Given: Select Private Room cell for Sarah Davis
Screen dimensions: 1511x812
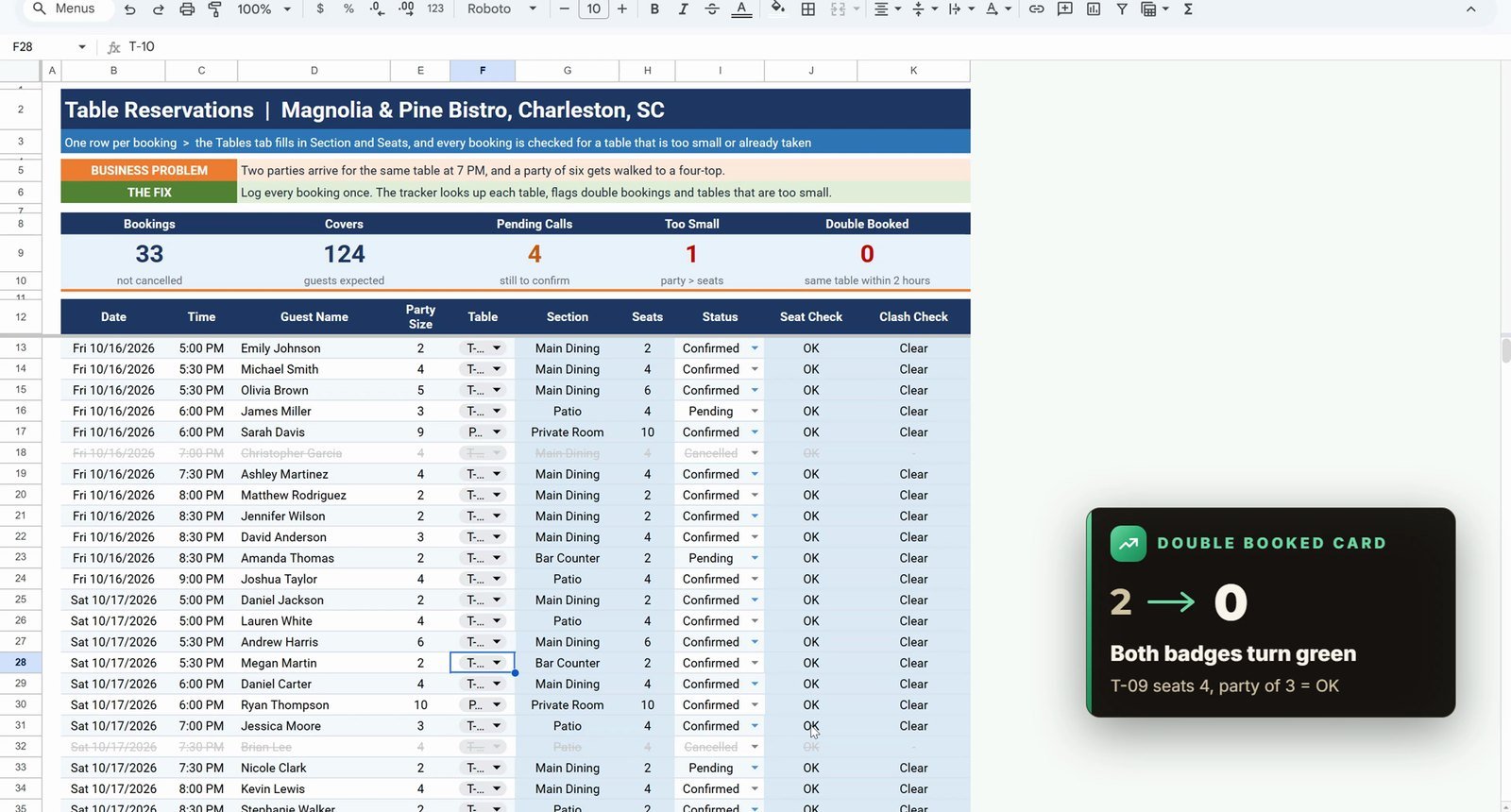Looking at the screenshot, I should 568,432.
